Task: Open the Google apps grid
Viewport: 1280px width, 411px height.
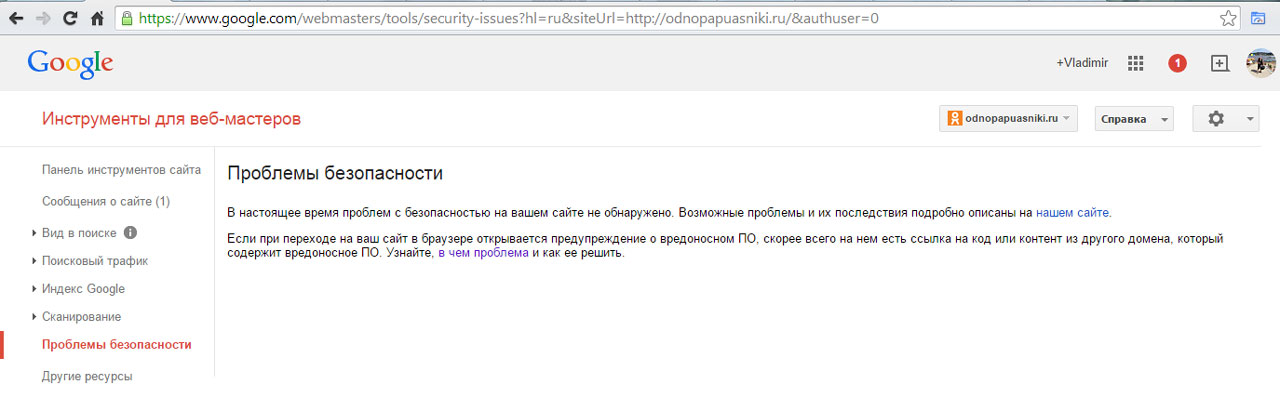Action: [x=1135, y=63]
